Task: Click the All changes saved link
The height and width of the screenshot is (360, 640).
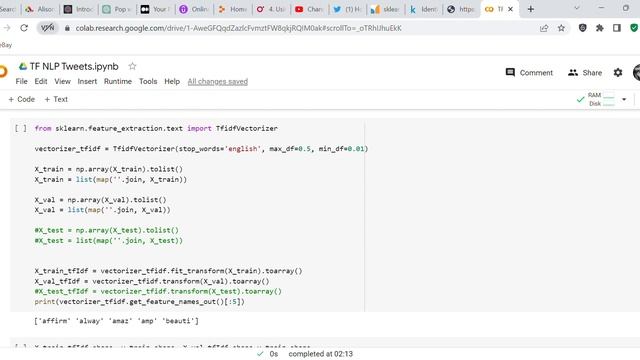Action: tap(218, 82)
